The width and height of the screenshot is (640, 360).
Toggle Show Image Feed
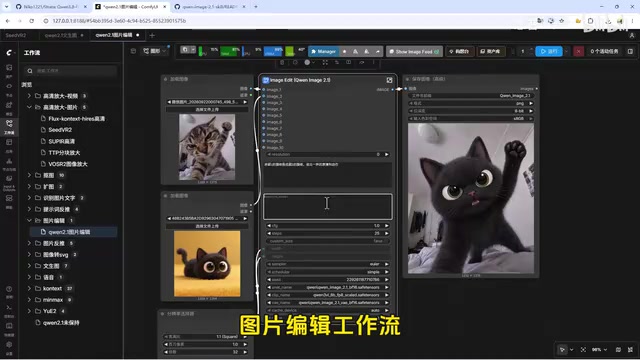(x=414, y=51)
